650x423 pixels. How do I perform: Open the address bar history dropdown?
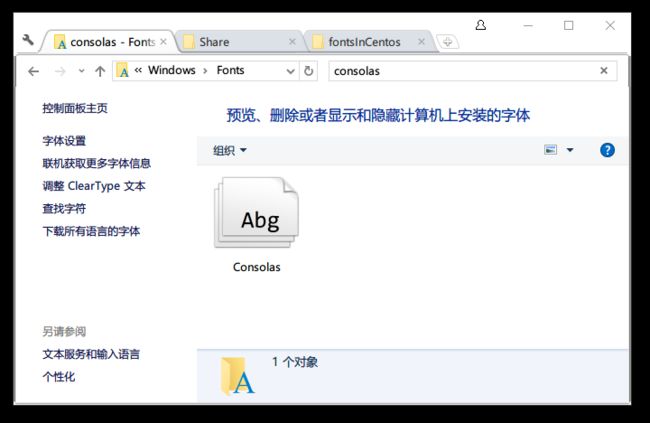291,71
